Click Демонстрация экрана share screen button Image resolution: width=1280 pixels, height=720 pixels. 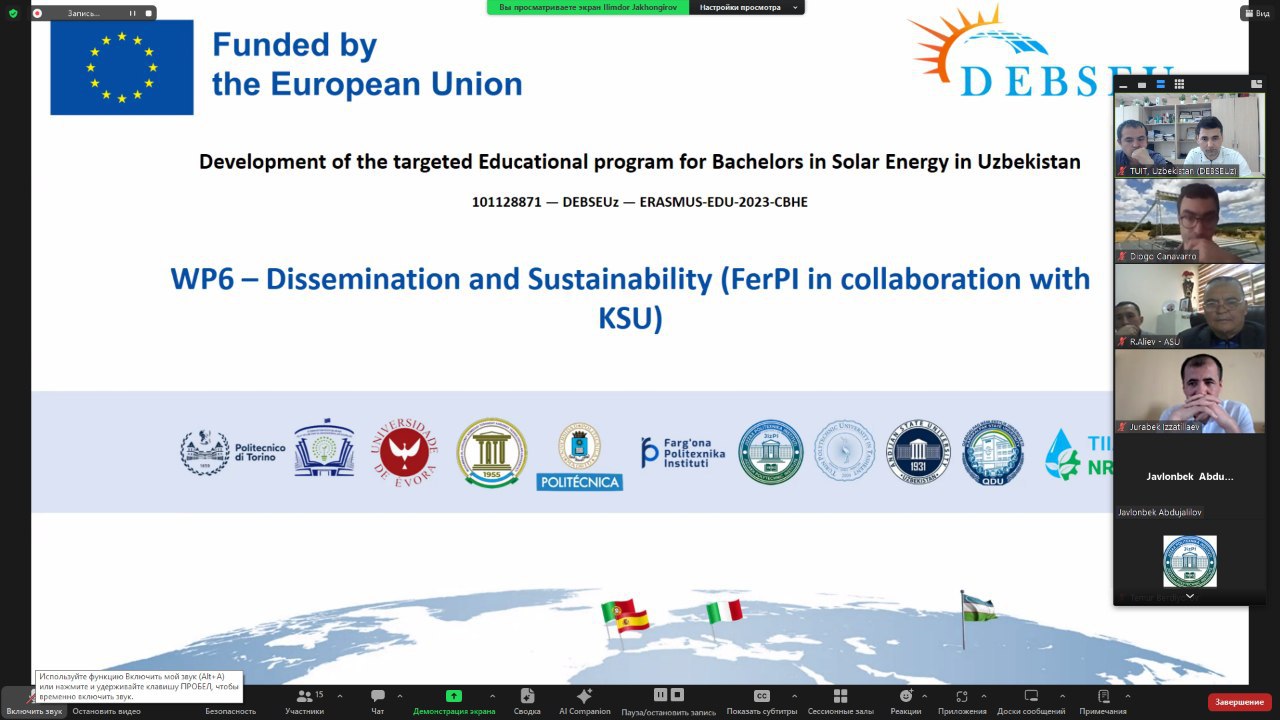[454, 697]
